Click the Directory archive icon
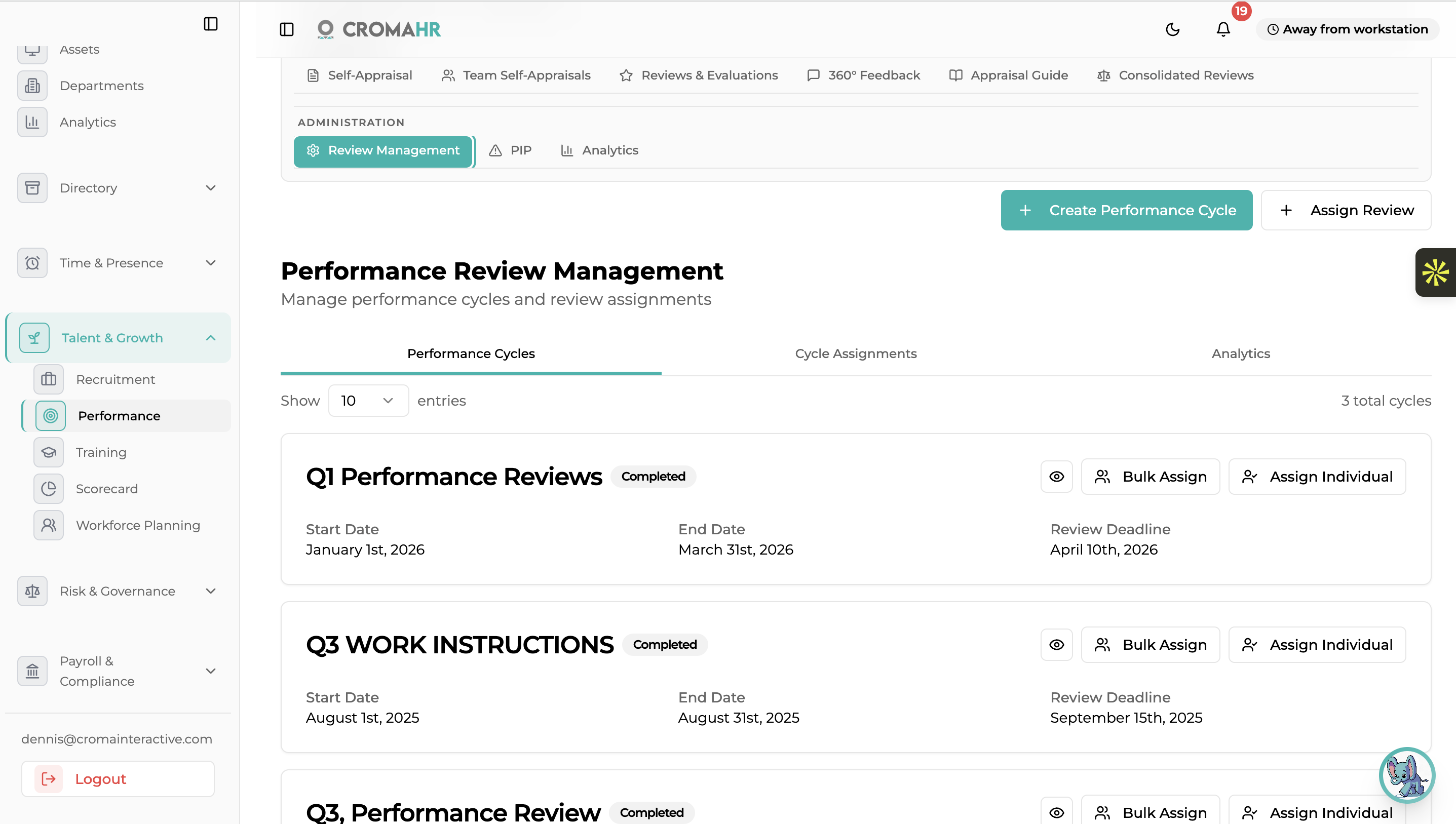Screen dimensions: 1456x824 pos(32,188)
